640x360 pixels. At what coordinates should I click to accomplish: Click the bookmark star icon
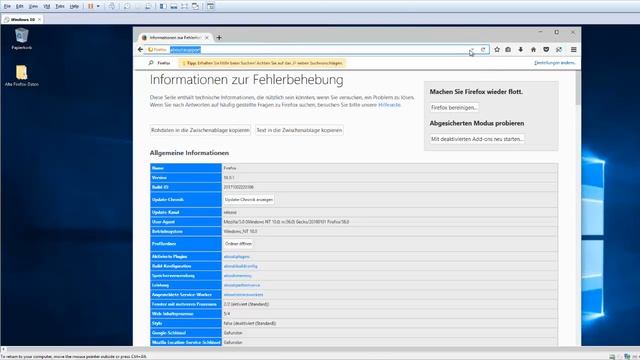497,49
